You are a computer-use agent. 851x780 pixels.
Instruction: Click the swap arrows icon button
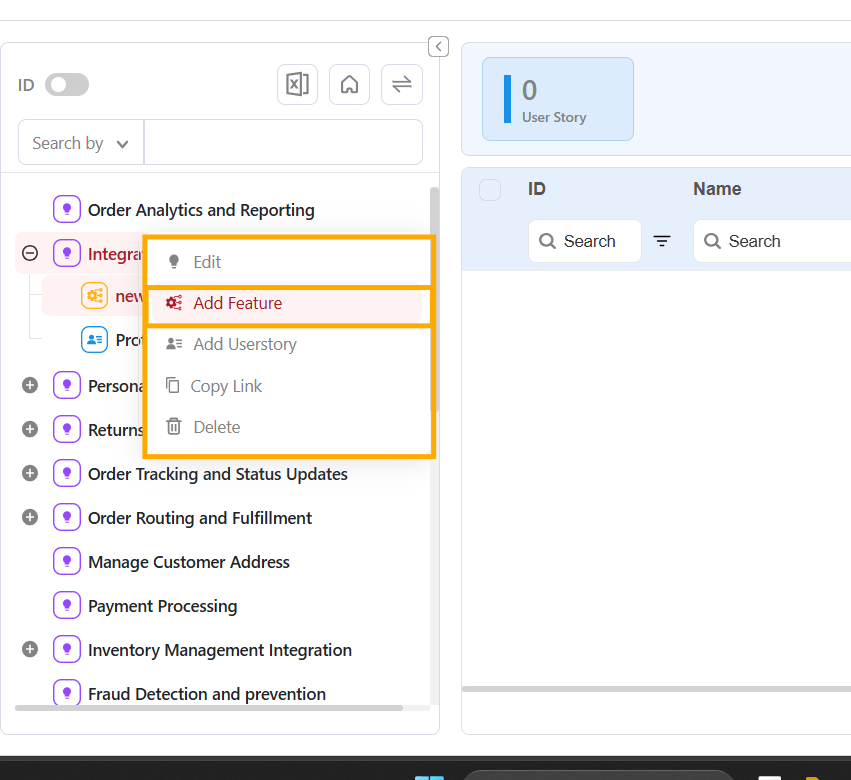coord(402,85)
